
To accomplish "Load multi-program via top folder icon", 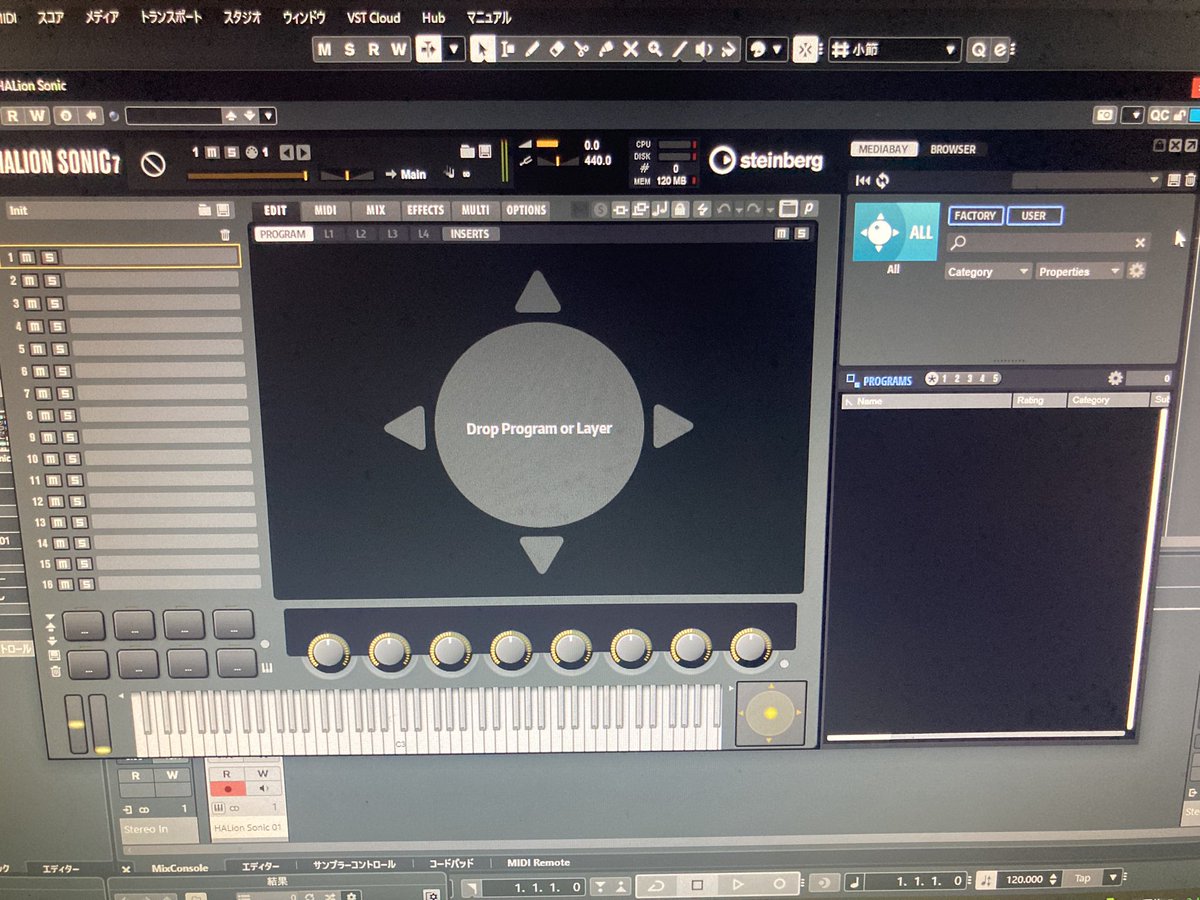I will point(467,151).
